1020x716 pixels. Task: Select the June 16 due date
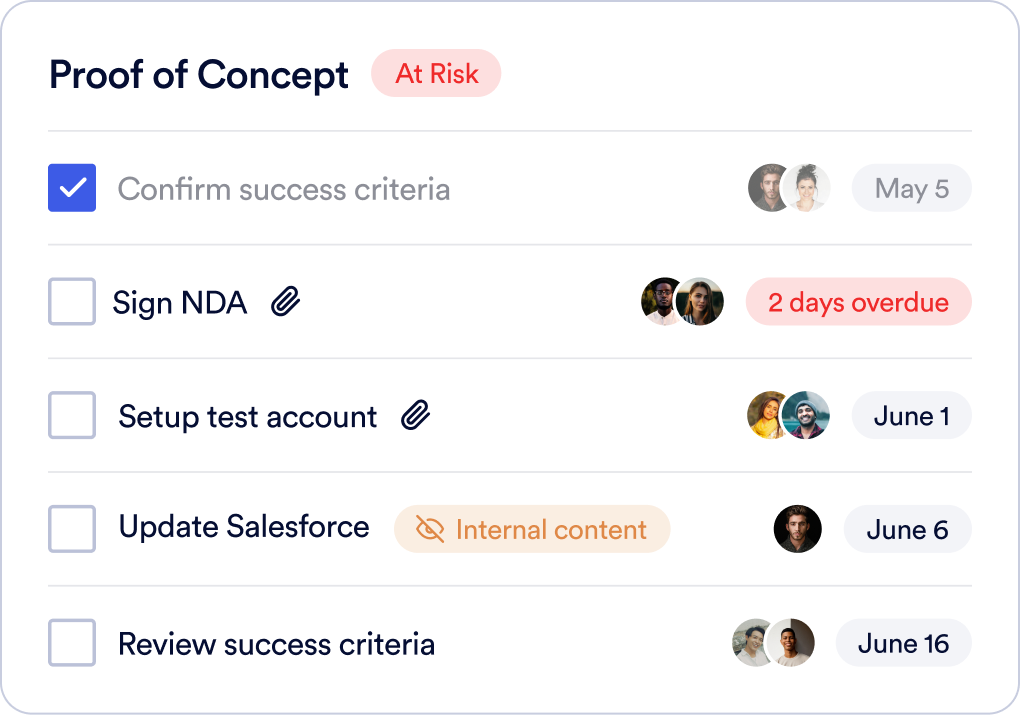point(903,643)
